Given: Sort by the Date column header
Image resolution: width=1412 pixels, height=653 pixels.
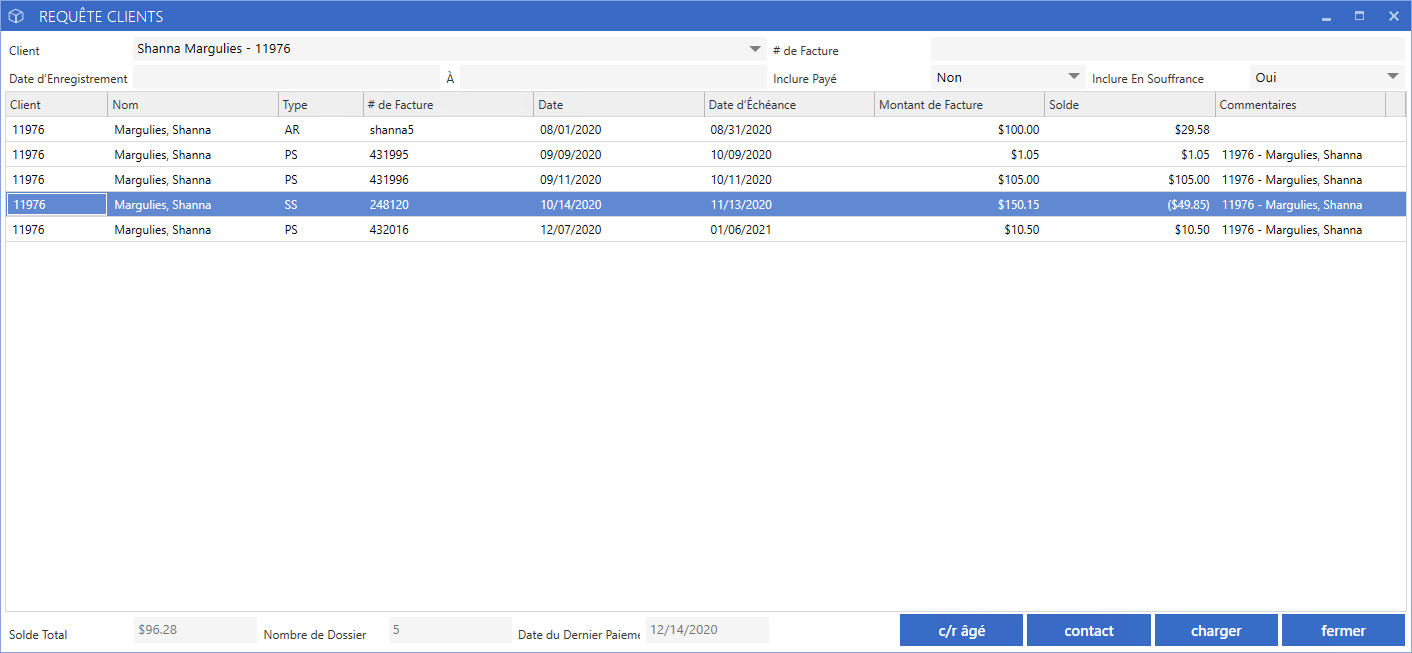Looking at the screenshot, I should pyautogui.click(x=619, y=105).
